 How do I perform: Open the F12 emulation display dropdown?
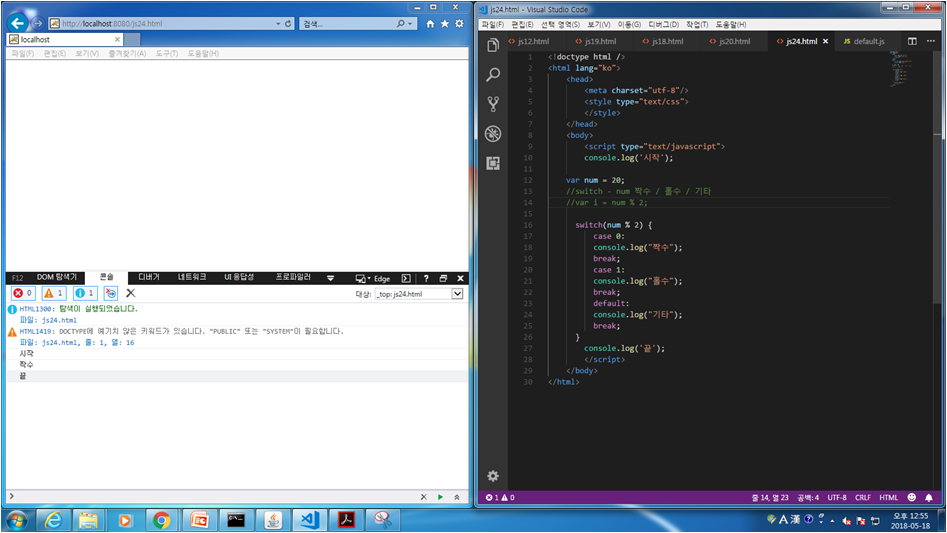[x=362, y=278]
